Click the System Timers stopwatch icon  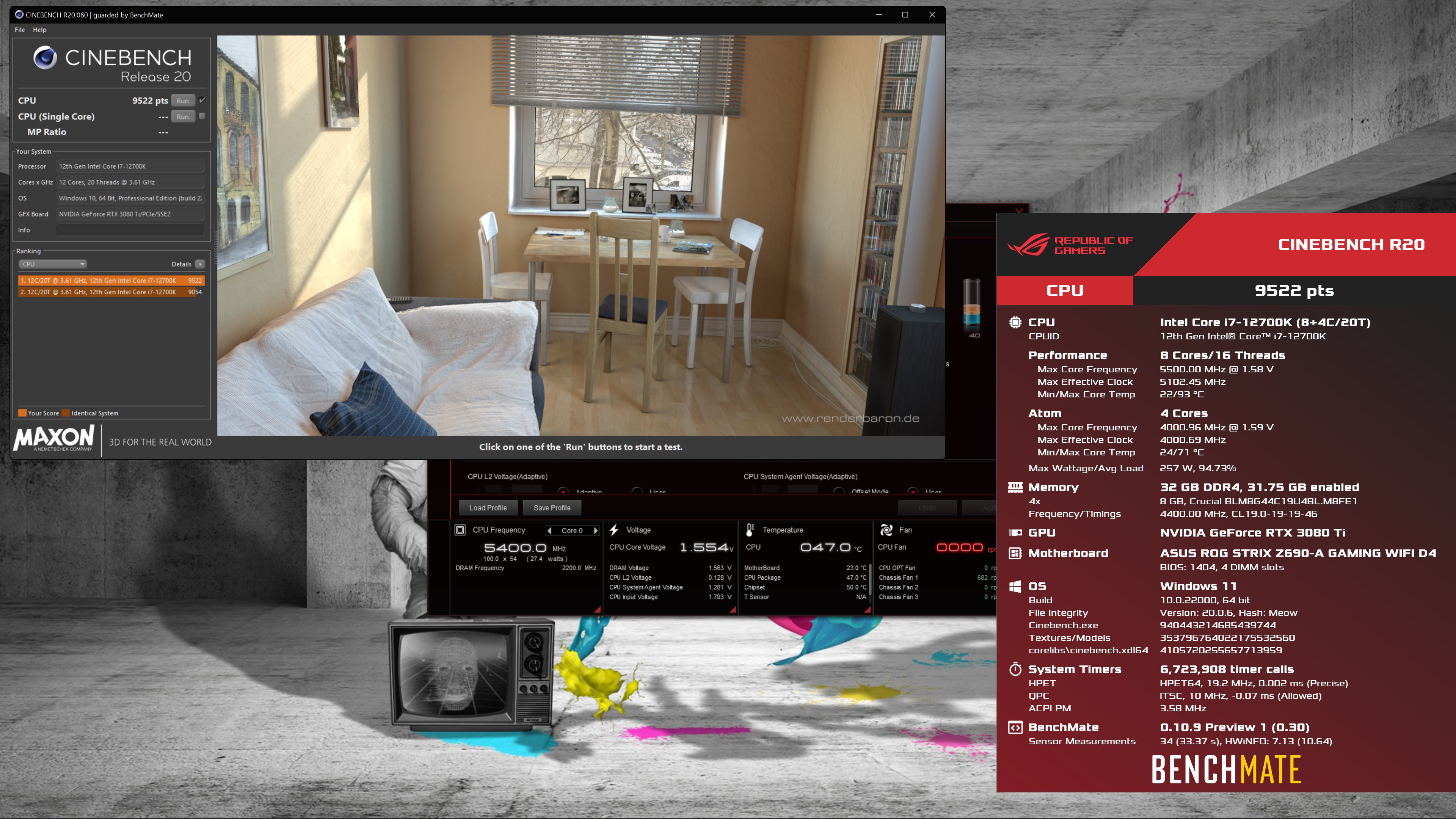click(1015, 669)
